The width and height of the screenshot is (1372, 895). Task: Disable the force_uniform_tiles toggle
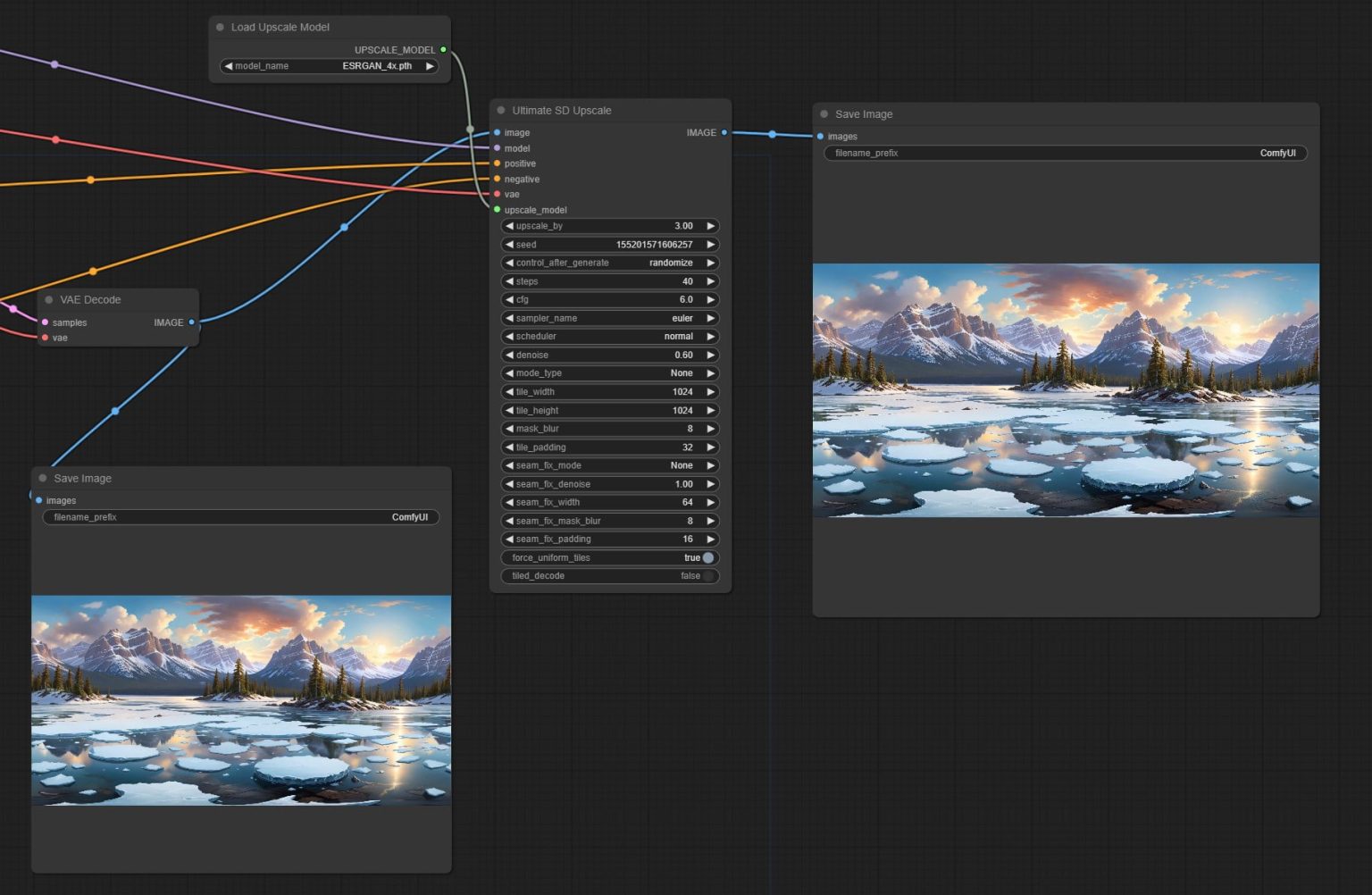(x=707, y=557)
